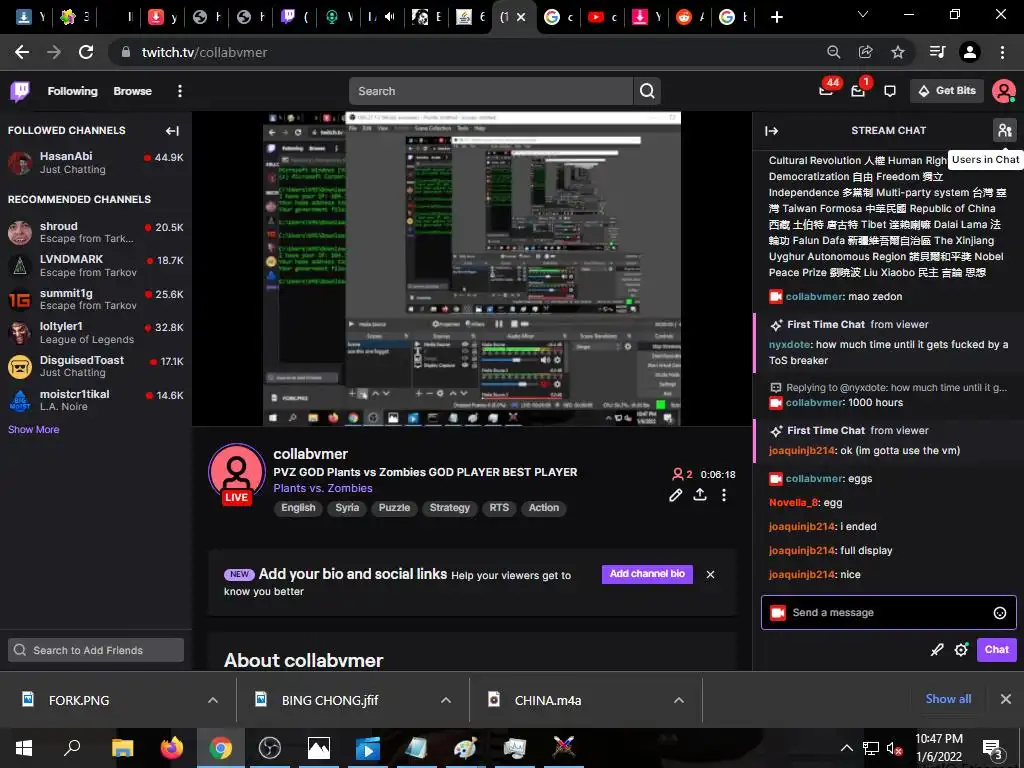Open a new browser tab

point(776,17)
